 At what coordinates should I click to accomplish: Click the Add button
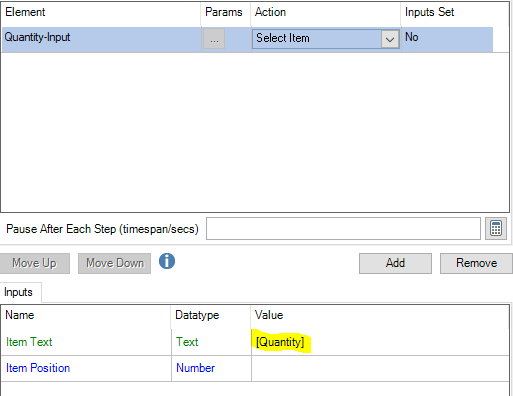[395, 263]
